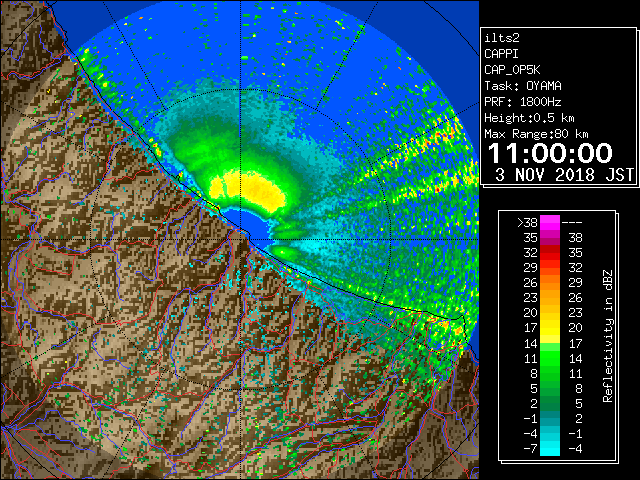This screenshot has width=640, height=480.
Task: Click the 'Max Range:80 km' line
Action: click(536, 134)
